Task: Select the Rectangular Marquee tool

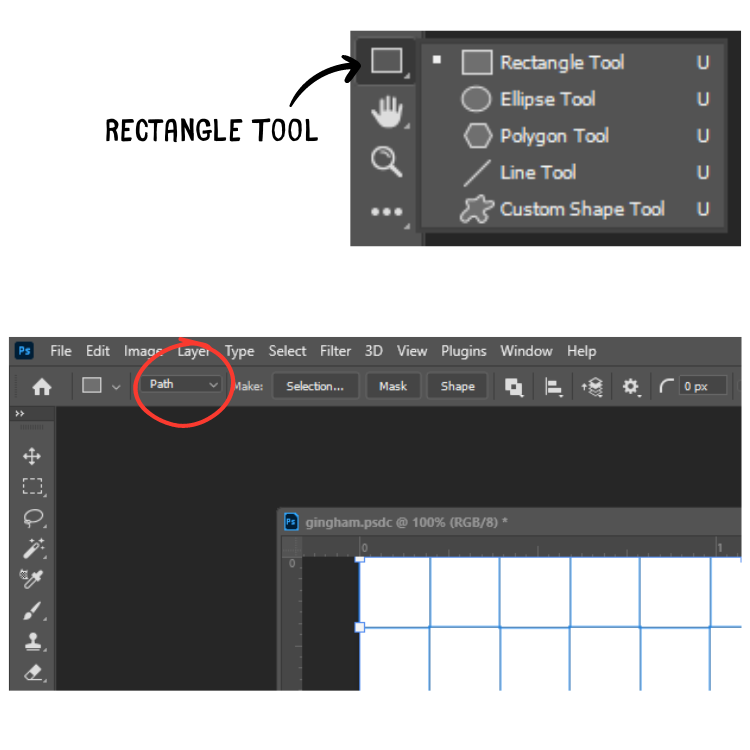Action: [x=33, y=486]
